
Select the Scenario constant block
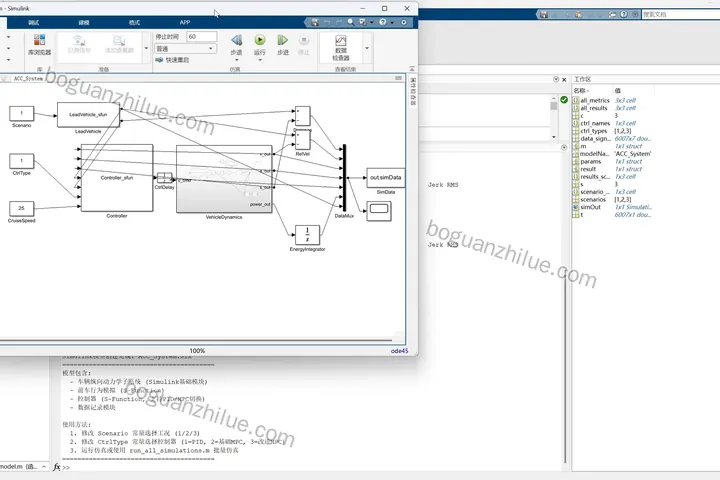pyautogui.click(x=22, y=113)
